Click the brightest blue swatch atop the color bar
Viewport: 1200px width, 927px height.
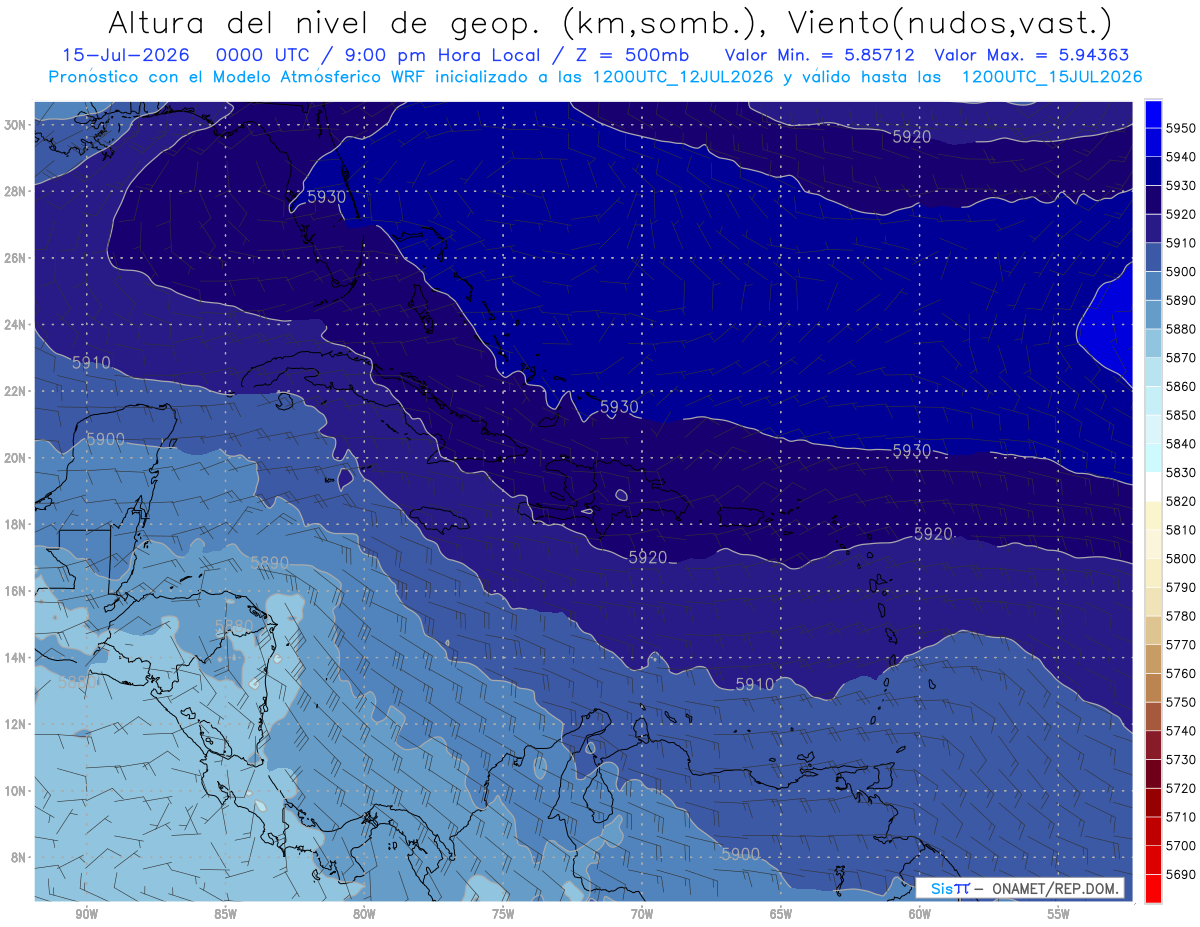click(x=1153, y=114)
